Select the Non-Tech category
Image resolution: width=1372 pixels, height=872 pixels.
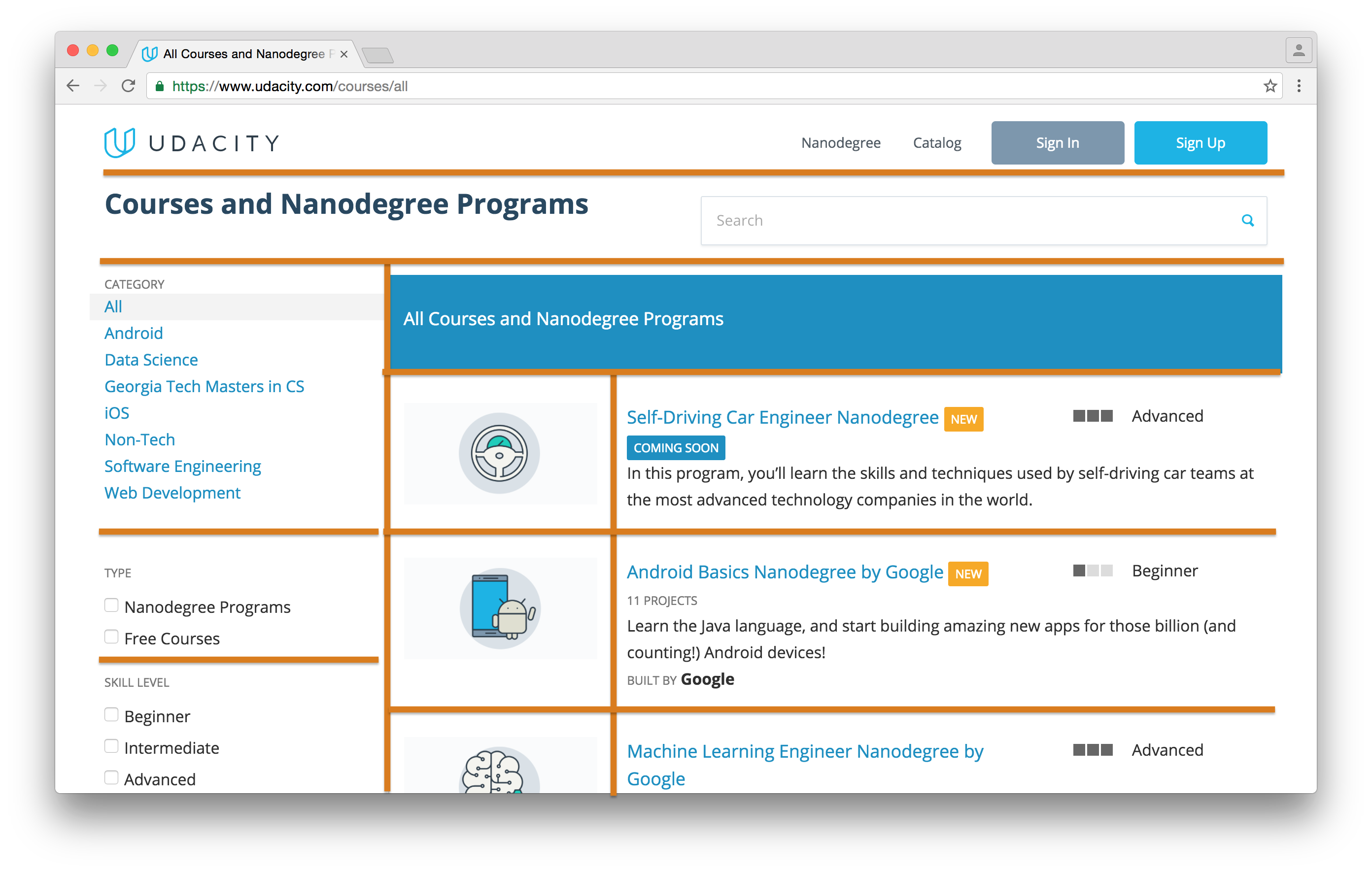point(139,440)
